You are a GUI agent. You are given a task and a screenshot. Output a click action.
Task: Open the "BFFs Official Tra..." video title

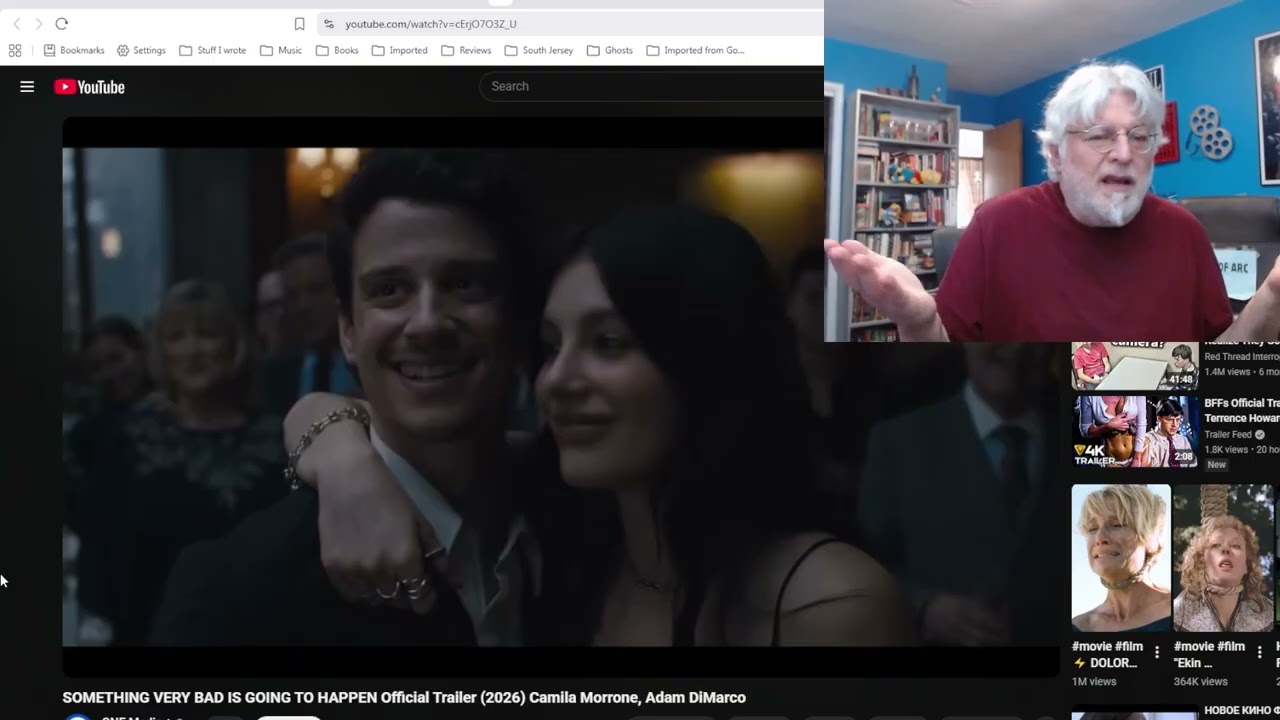click(x=1242, y=410)
